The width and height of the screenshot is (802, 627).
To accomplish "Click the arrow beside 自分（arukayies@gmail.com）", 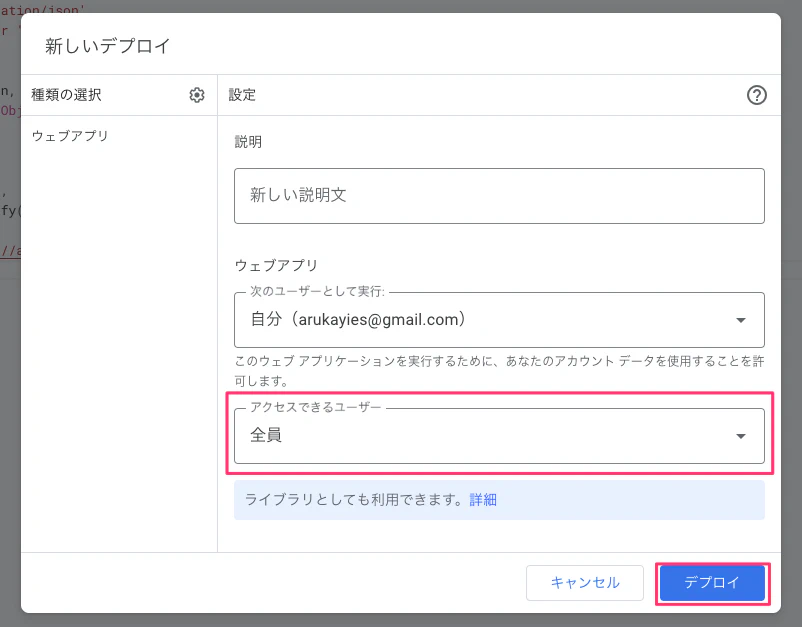I will coord(740,321).
